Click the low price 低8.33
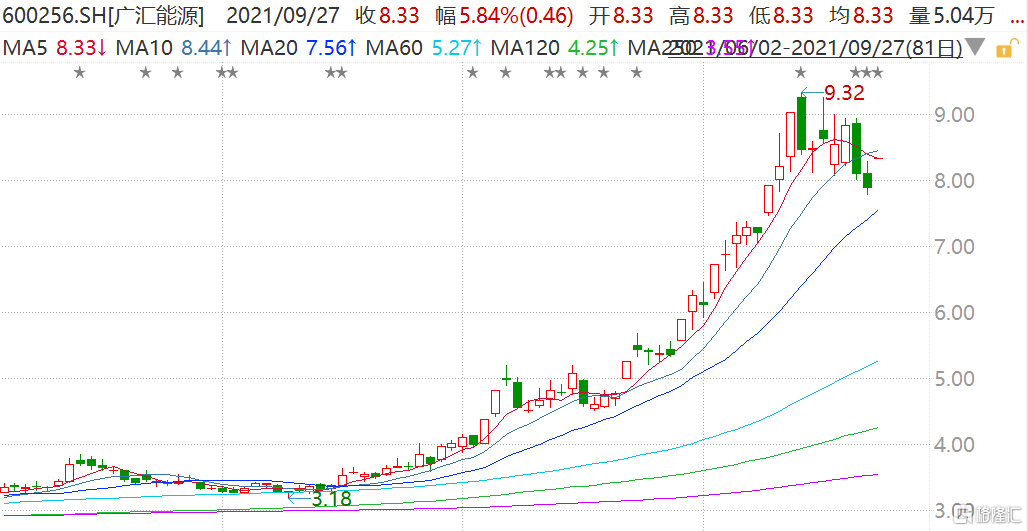Image resolution: width=1028 pixels, height=531 pixels. pyautogui.click(x=781, y=15)
